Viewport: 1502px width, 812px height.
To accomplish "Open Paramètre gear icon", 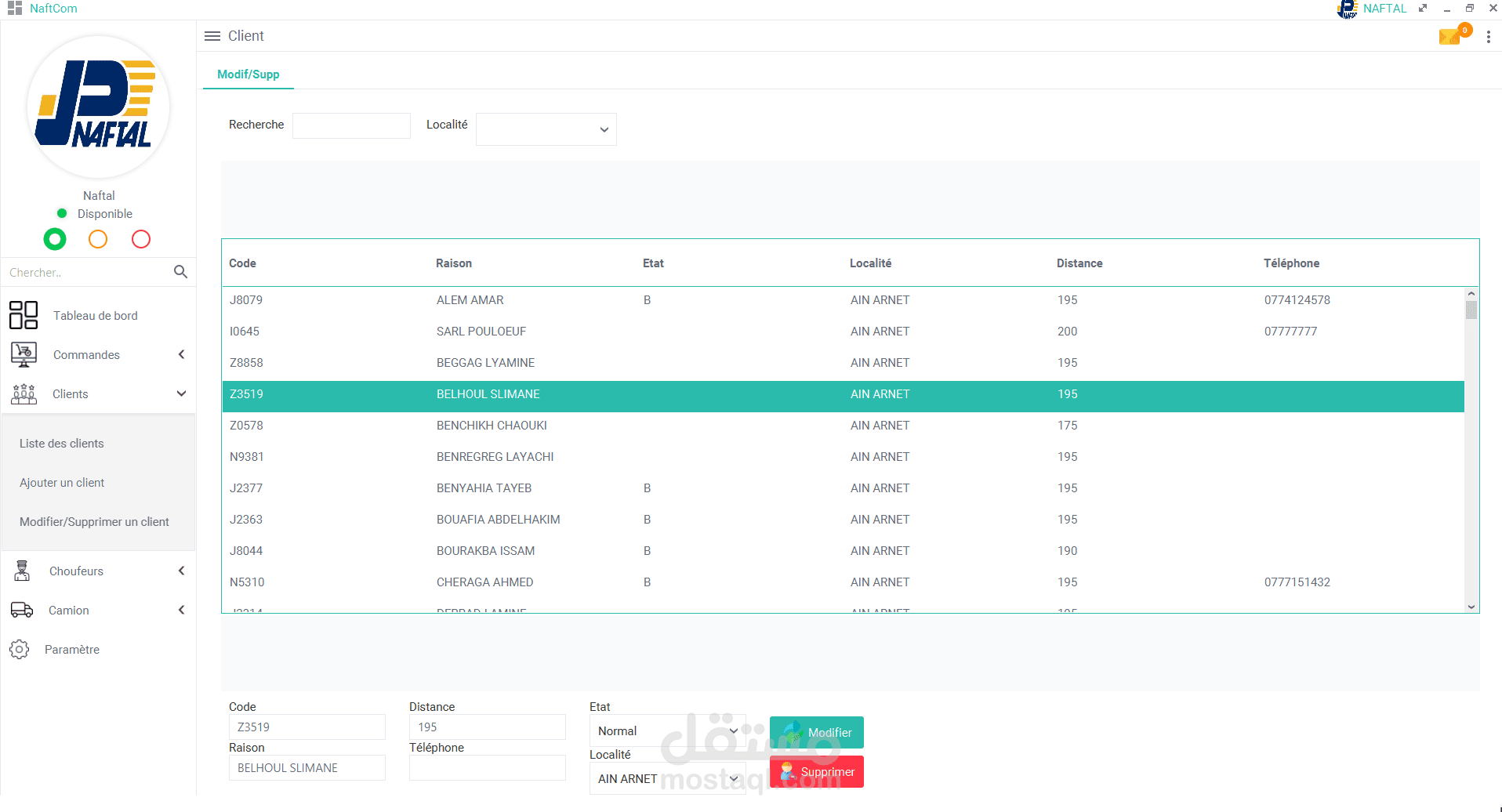I will click(x=20, y=649).
